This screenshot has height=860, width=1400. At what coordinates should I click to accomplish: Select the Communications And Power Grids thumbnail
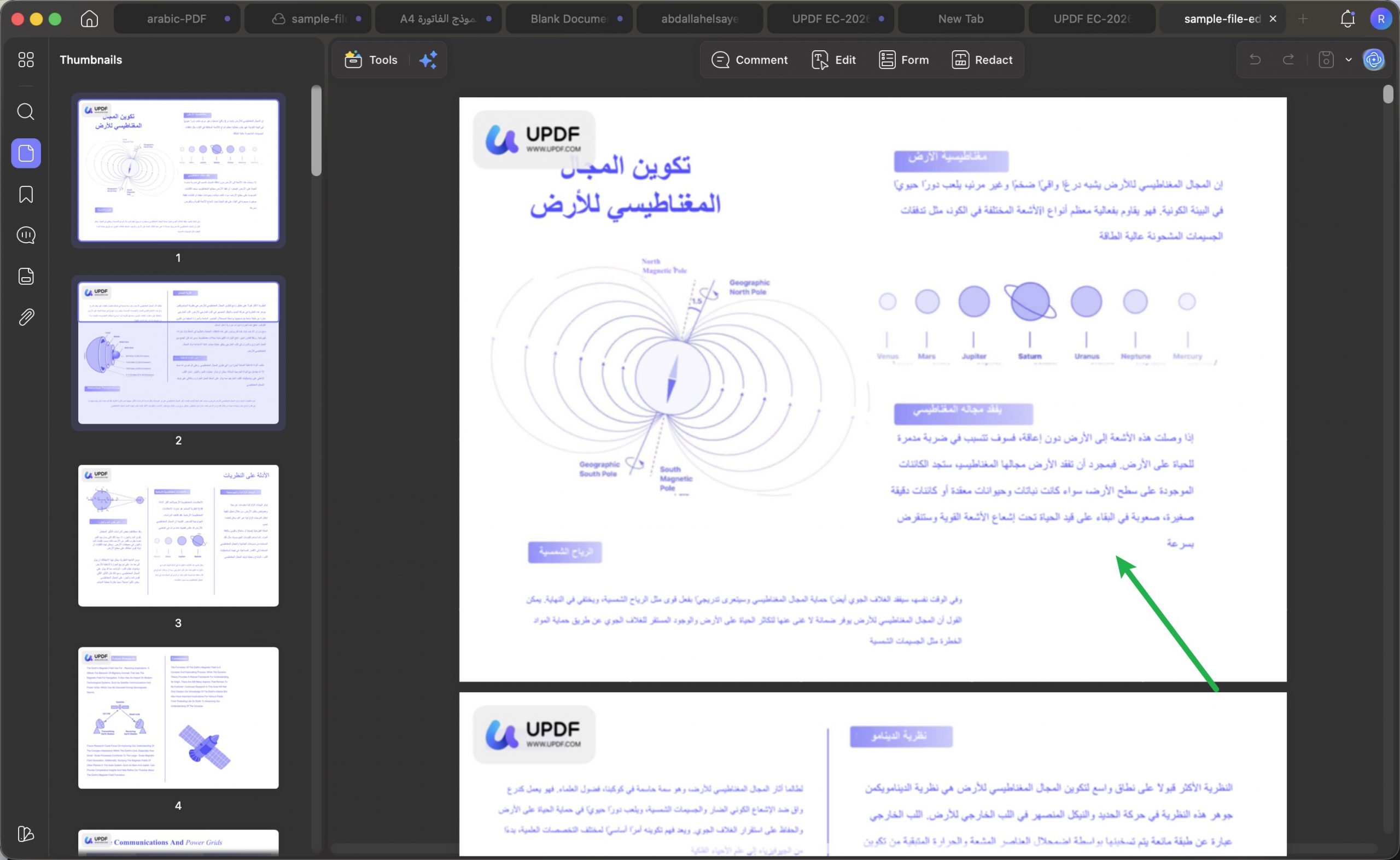178,843
